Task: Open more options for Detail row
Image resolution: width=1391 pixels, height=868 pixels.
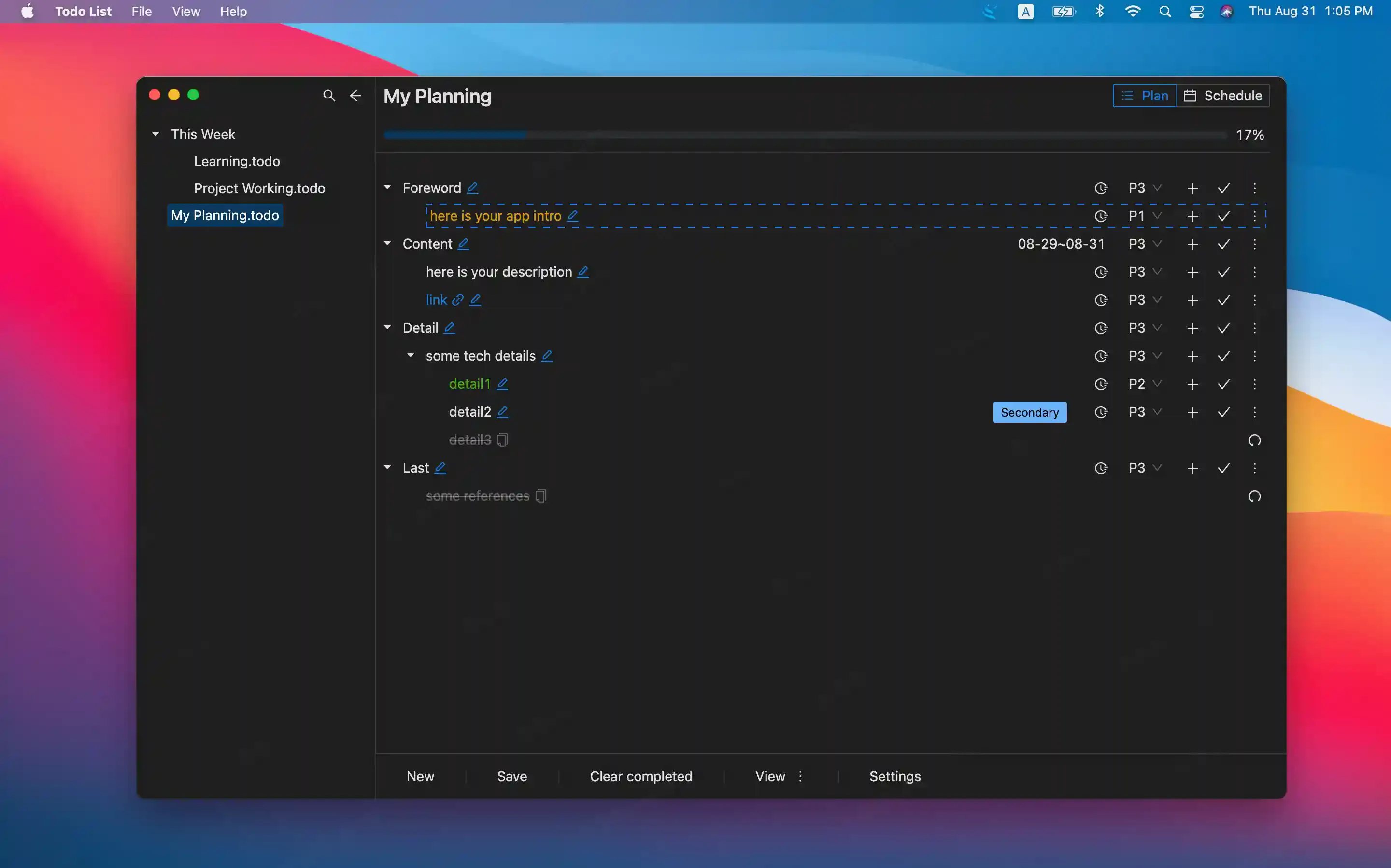Action: (x=1255, y=328)
